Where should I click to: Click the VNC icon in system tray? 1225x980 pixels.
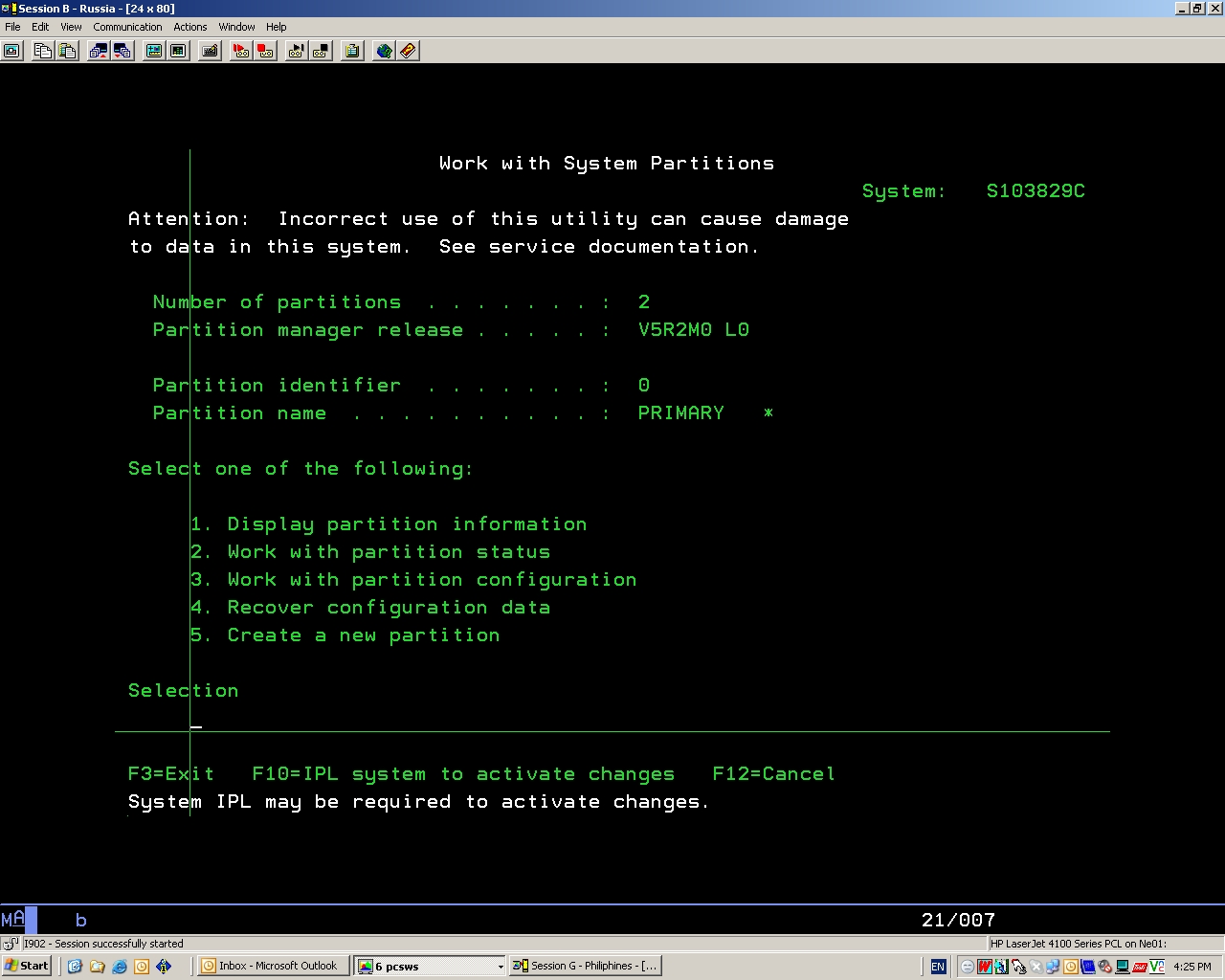tap(1157, 967)
